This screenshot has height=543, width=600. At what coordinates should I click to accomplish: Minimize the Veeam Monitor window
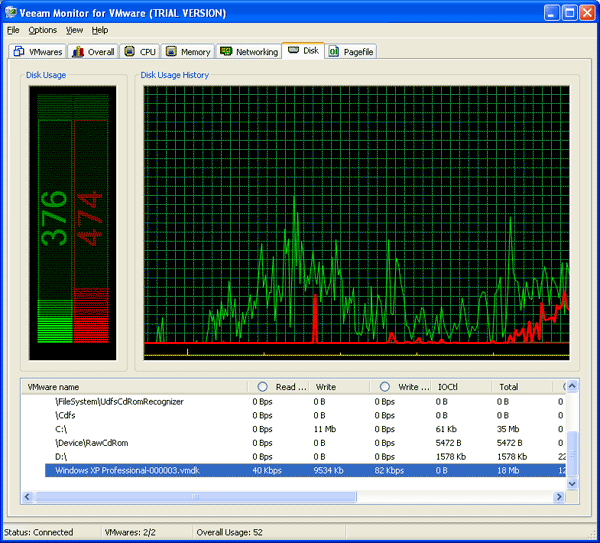(x=551, y=13)
